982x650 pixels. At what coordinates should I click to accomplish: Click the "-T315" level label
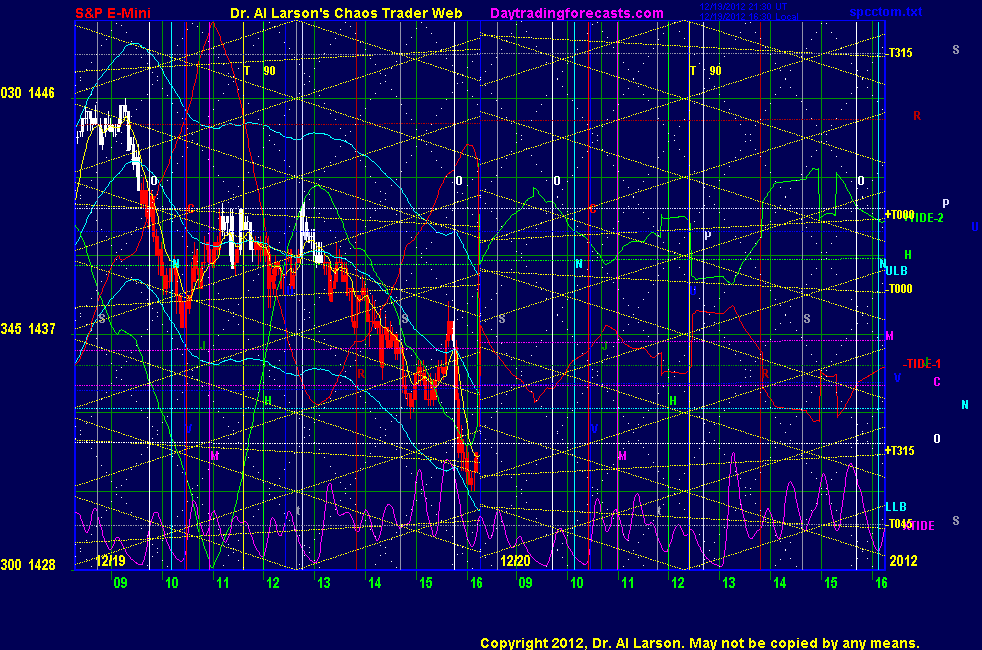pyautogui.click(x=899, y=53)
